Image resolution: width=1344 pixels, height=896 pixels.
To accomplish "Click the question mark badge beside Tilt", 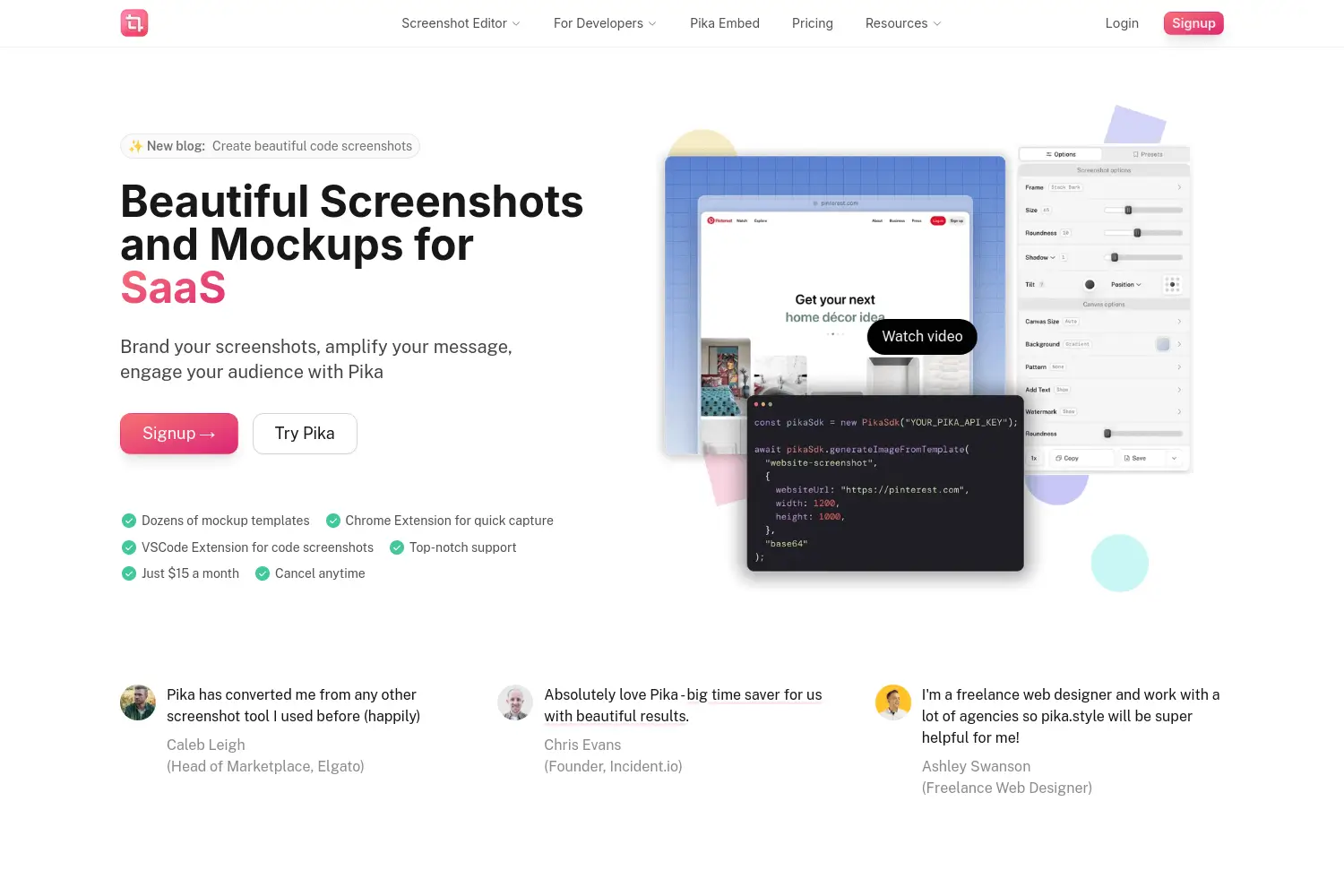I will [1041, 285].
